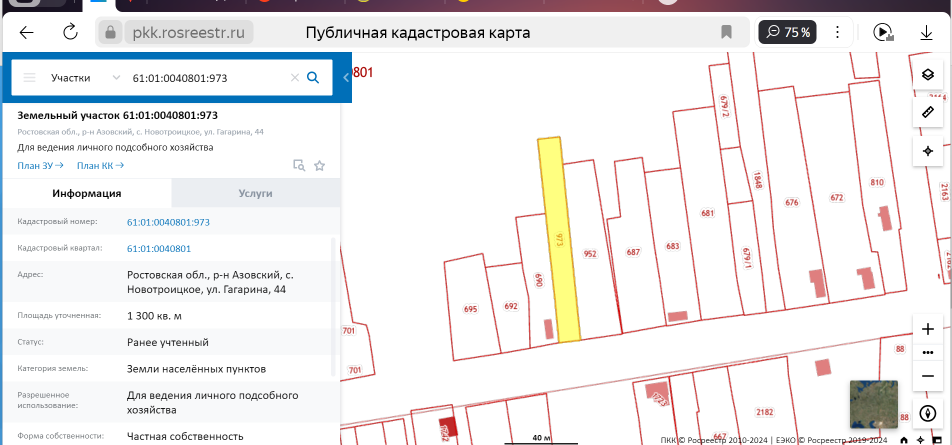
Task: Reset map orientation with compass button
Action: [927, 412]
